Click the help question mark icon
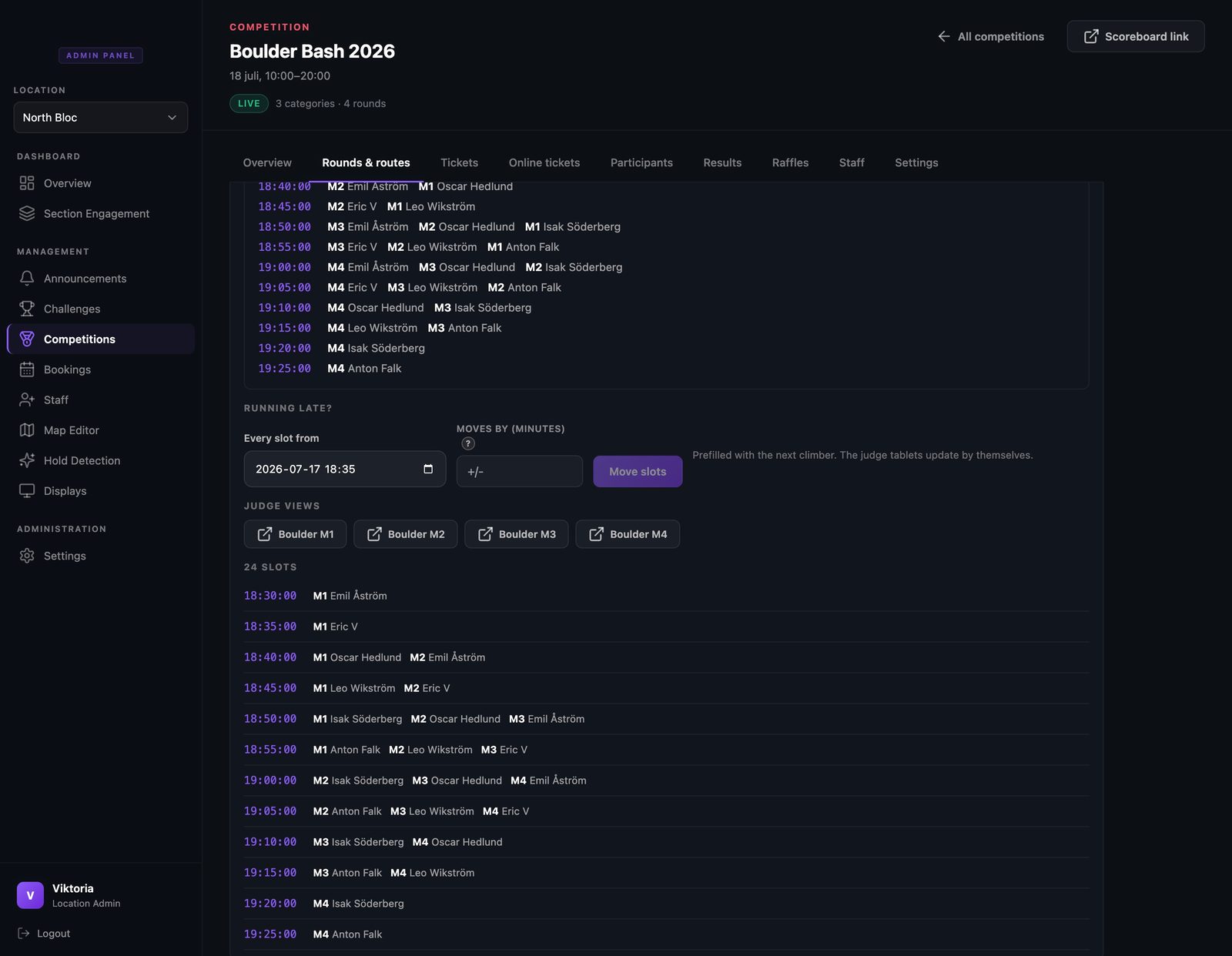 [x=468, y=443]
